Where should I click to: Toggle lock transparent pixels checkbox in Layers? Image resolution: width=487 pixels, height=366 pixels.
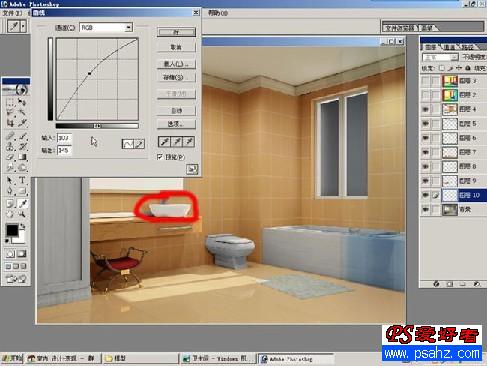point(442,68)
